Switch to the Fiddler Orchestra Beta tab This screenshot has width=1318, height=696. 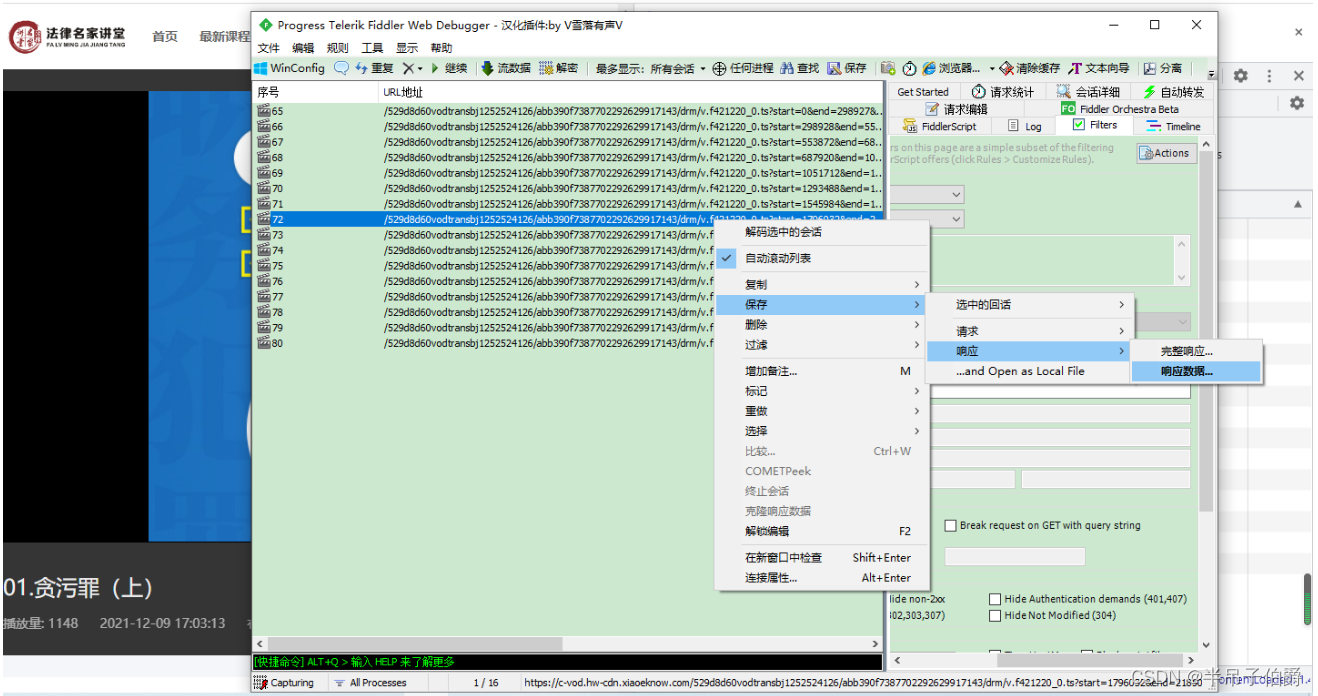(x=1120, y=109)
